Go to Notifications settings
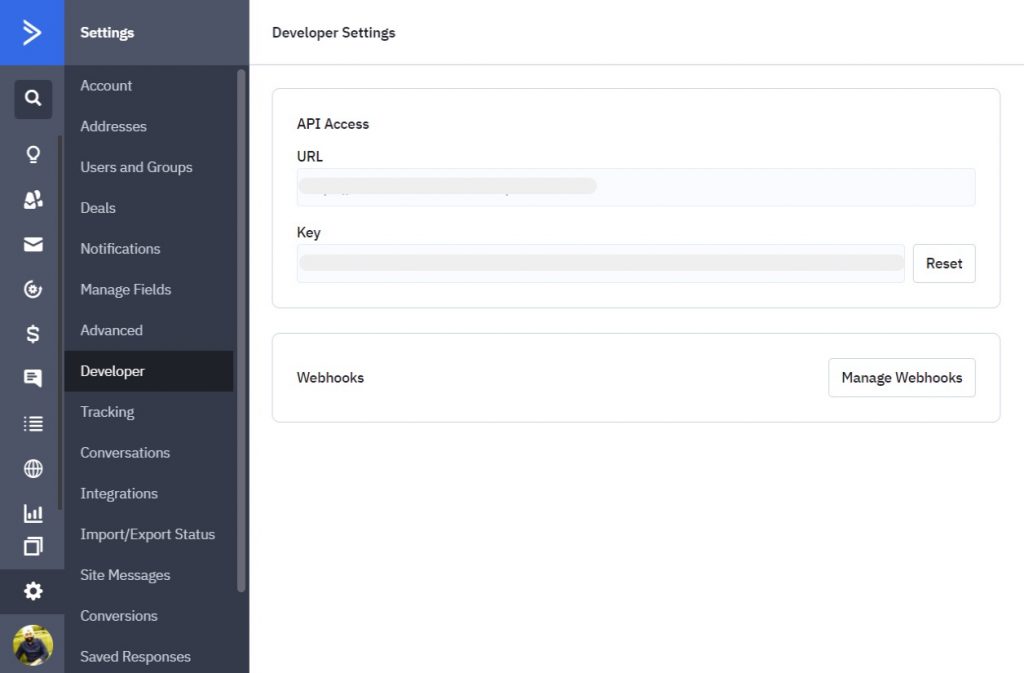The width and height of the screenshot is (1024, 673). (120, 249)
